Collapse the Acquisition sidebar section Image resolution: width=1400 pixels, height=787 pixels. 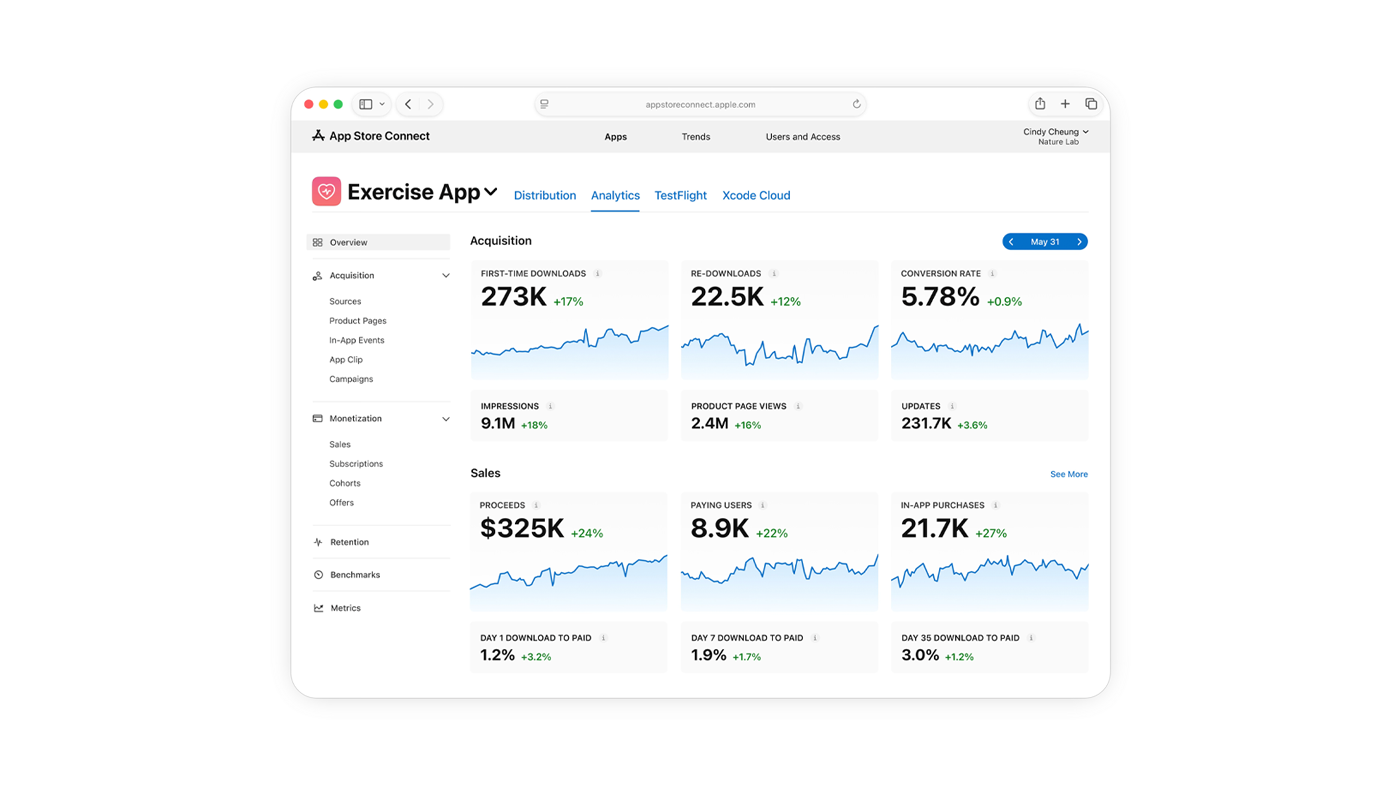pos(446,276)
